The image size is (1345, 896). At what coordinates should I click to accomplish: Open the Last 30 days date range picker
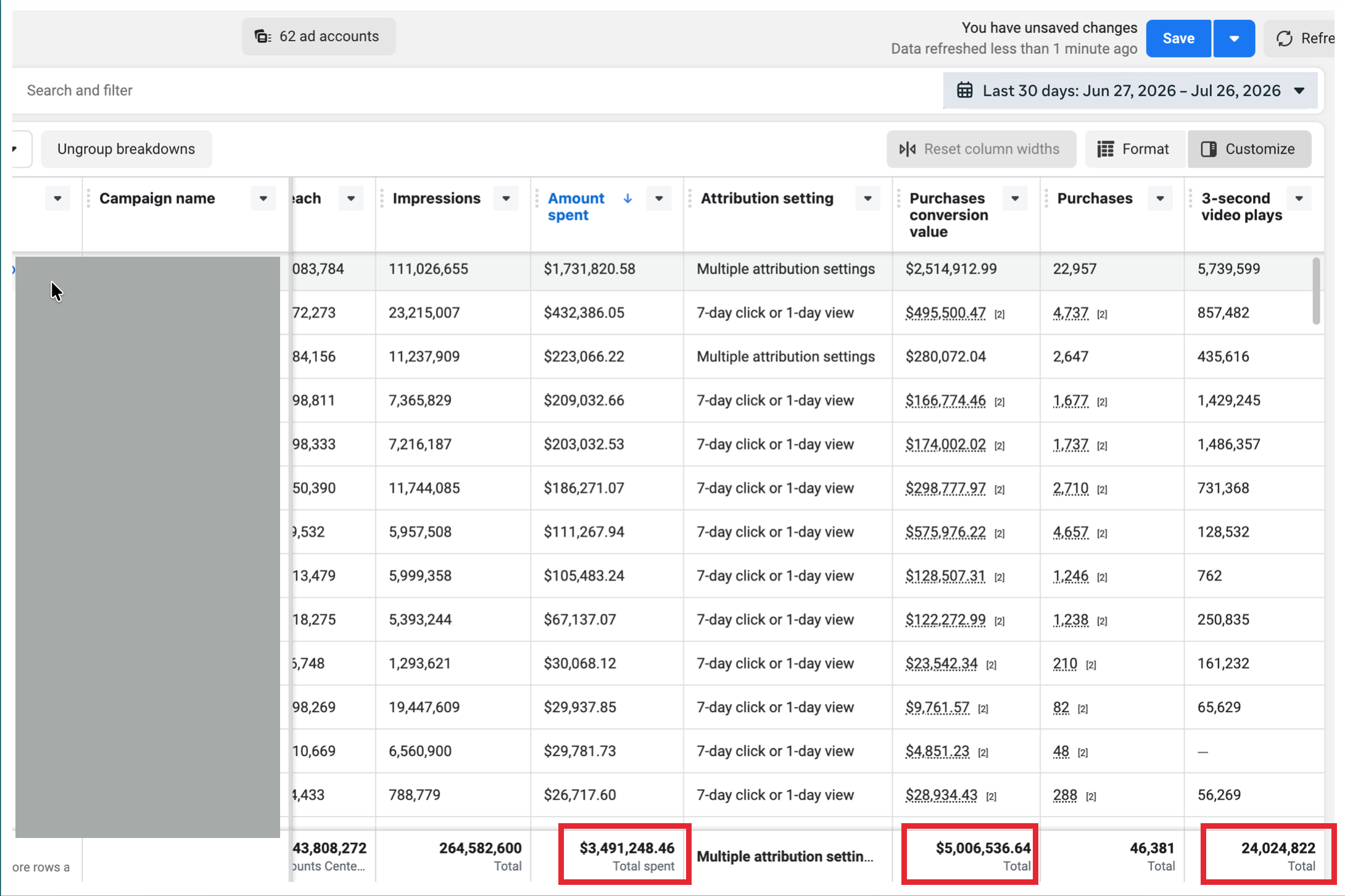tap(1130, 91)
